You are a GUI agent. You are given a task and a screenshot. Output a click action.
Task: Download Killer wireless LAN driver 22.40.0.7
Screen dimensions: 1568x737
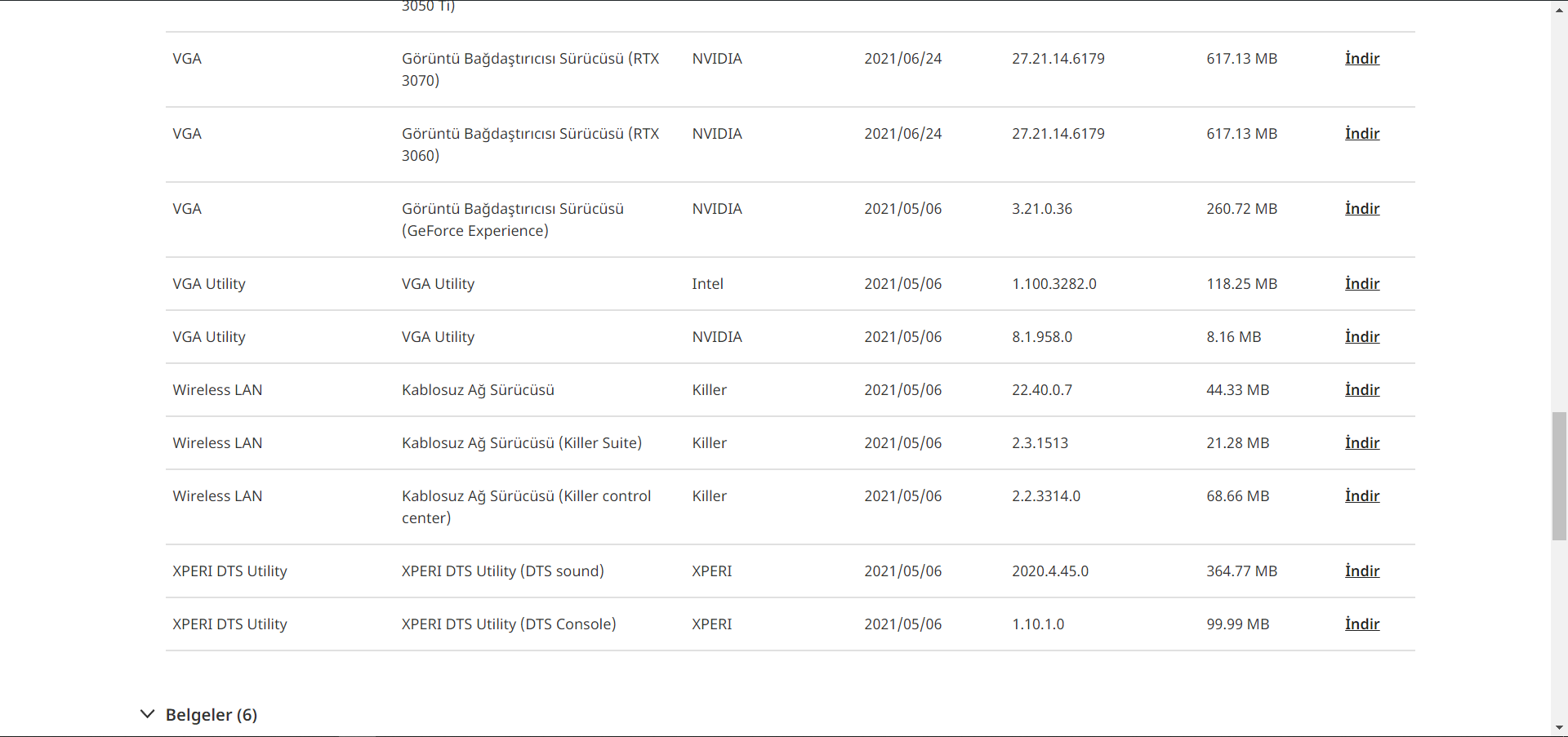click(x=1361, y=390)
